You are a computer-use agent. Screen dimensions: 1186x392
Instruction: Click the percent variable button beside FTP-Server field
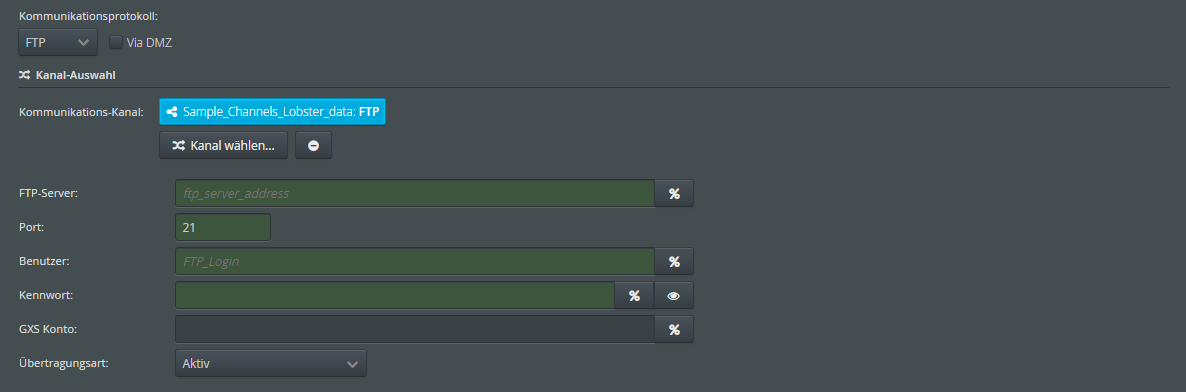[674, 193]
